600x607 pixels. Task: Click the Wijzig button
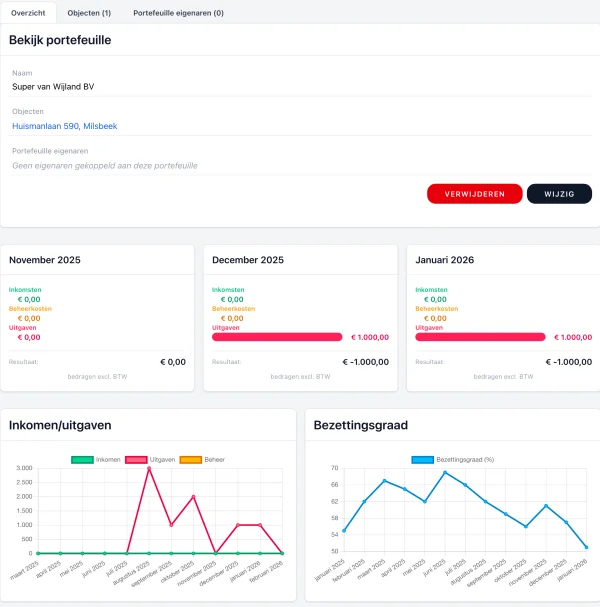[559, 194]
